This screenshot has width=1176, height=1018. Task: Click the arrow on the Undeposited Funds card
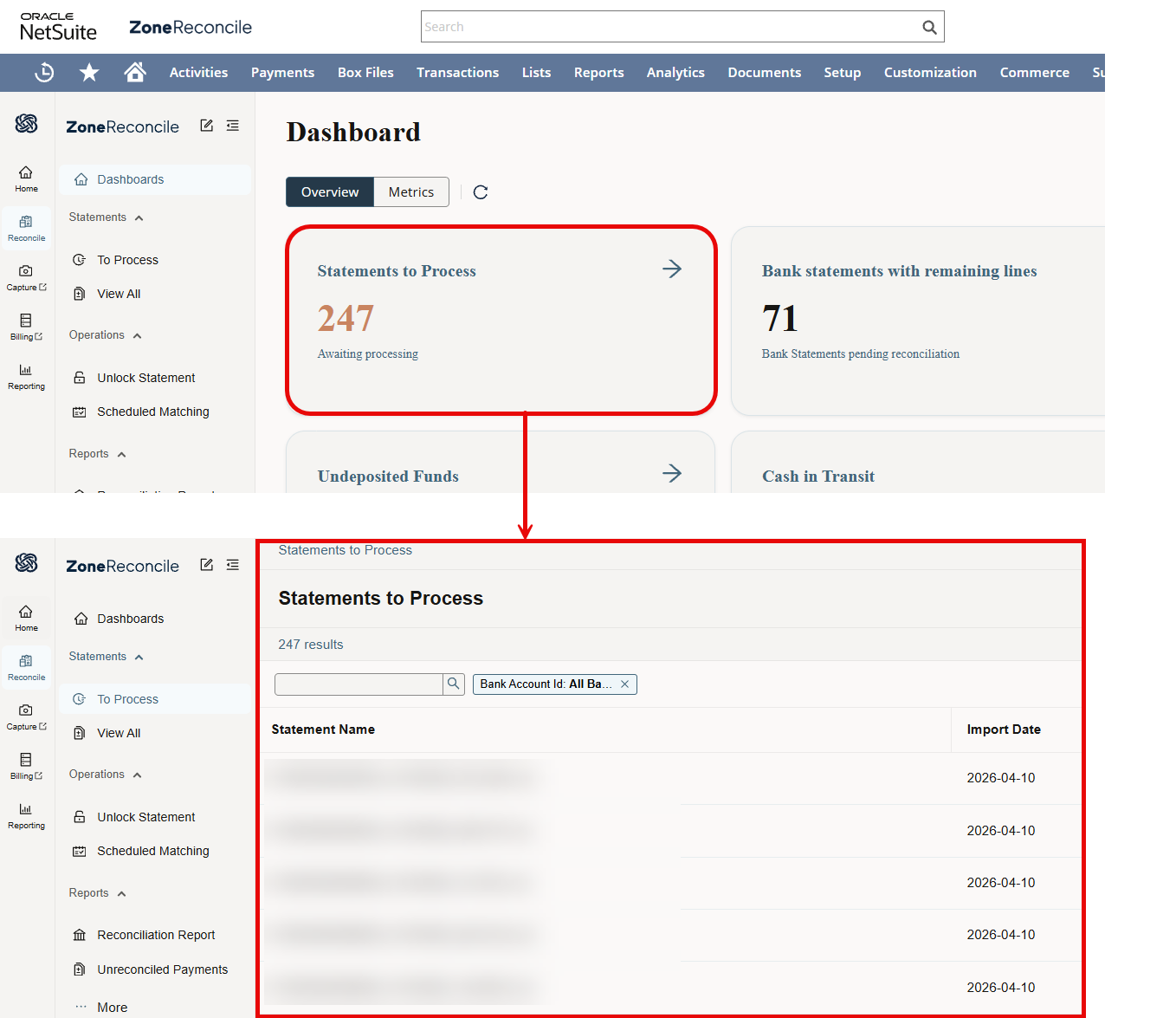[x=672, y=473]
